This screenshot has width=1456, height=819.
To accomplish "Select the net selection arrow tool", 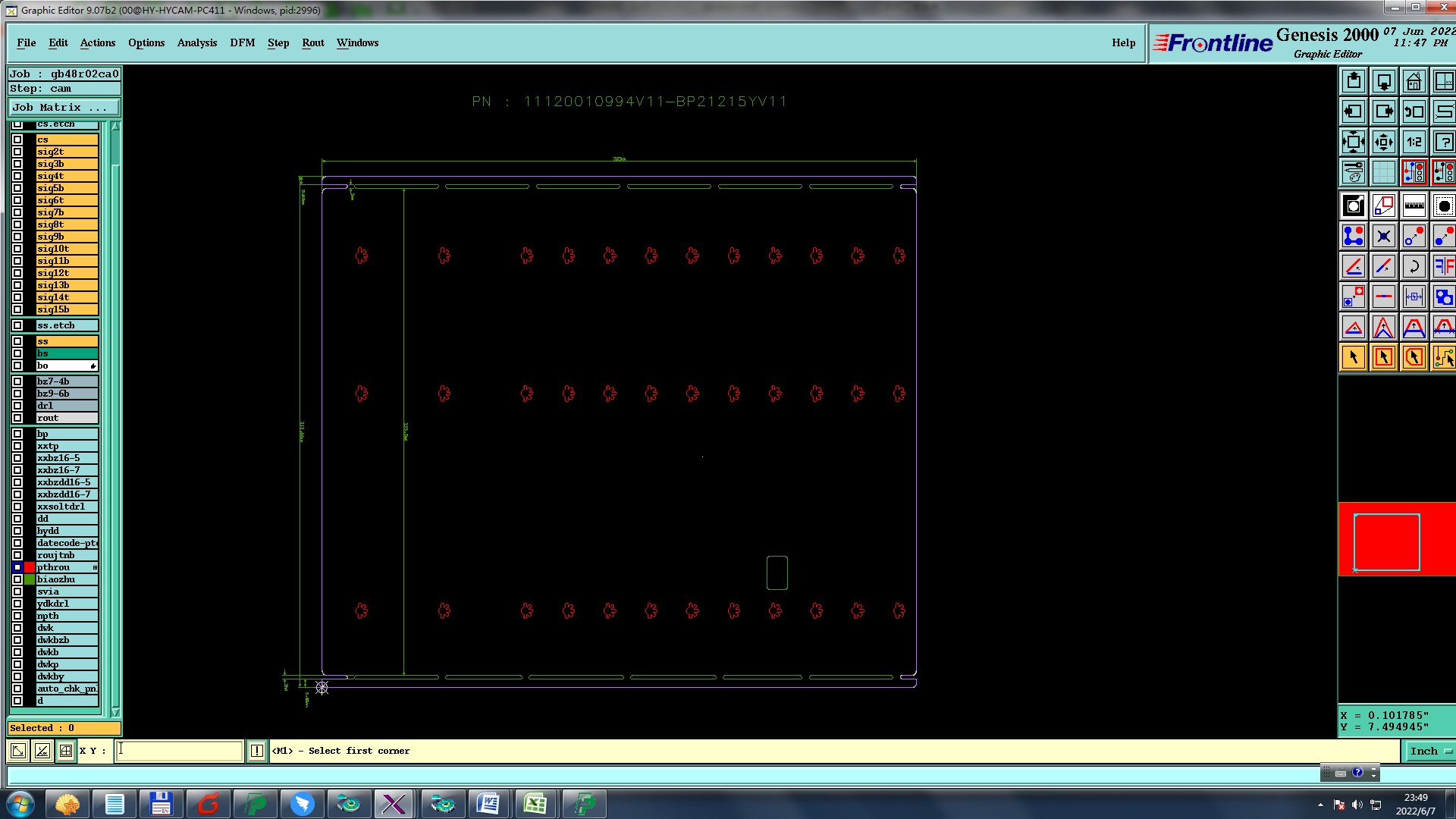I will 1444,357.
